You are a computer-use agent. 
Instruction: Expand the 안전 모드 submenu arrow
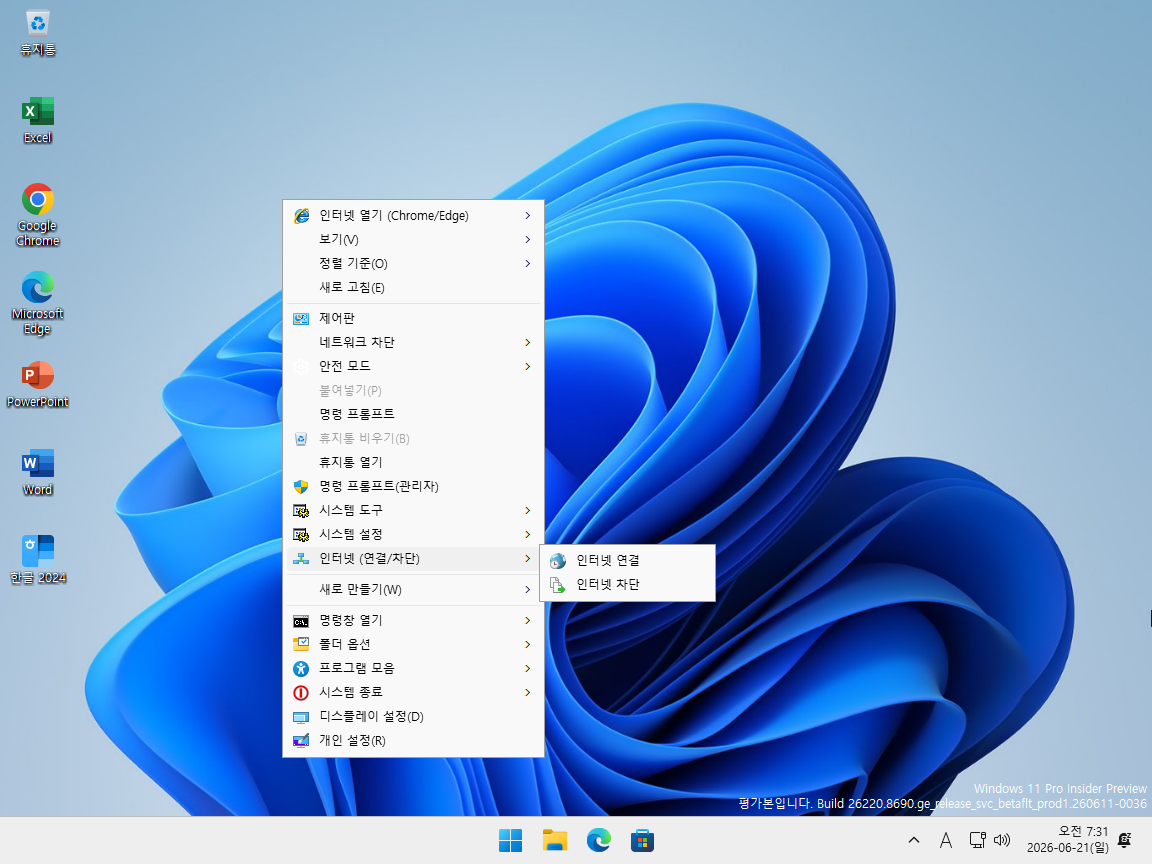[528, 366]
